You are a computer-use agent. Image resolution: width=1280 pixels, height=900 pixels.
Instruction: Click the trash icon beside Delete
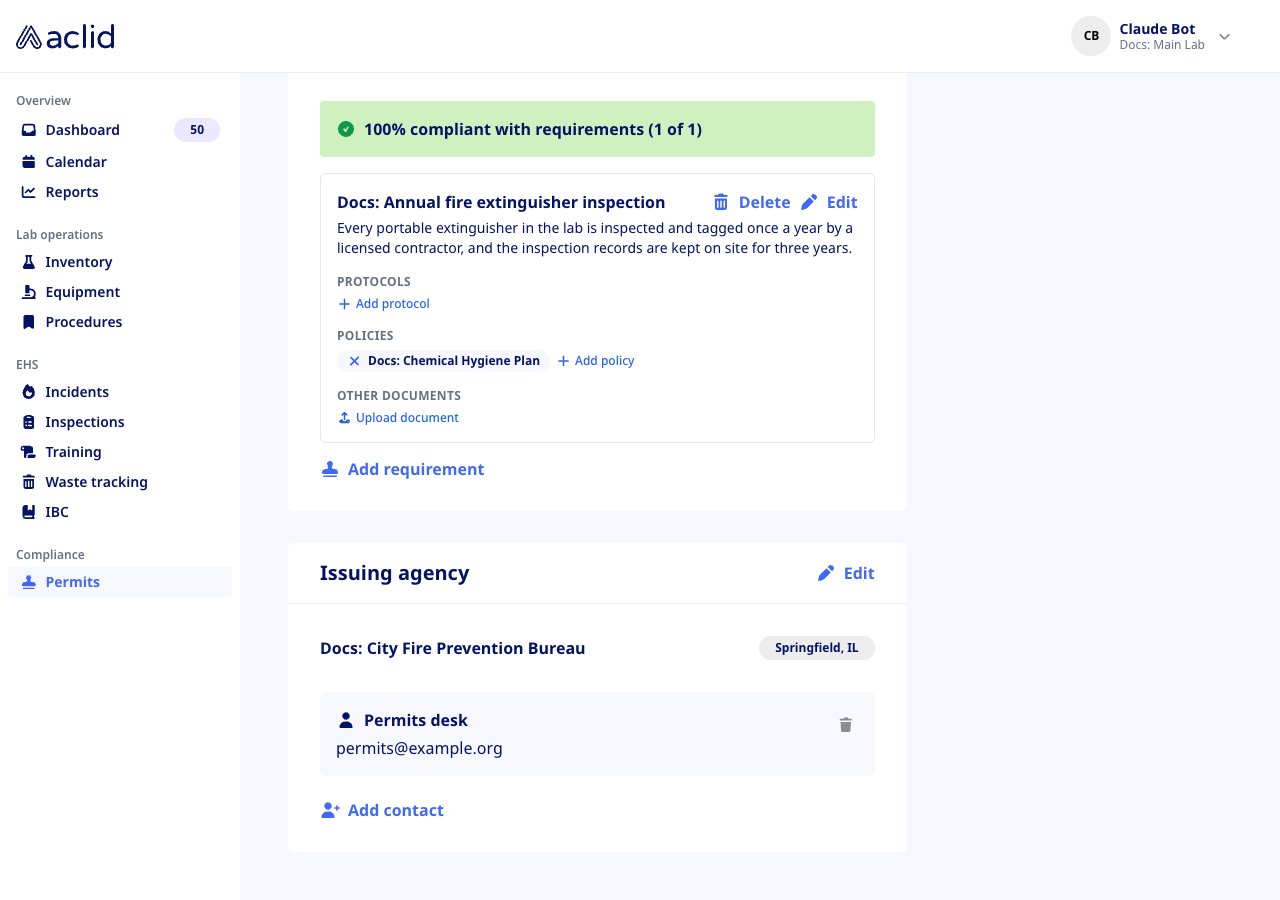(x=721, y=202)
